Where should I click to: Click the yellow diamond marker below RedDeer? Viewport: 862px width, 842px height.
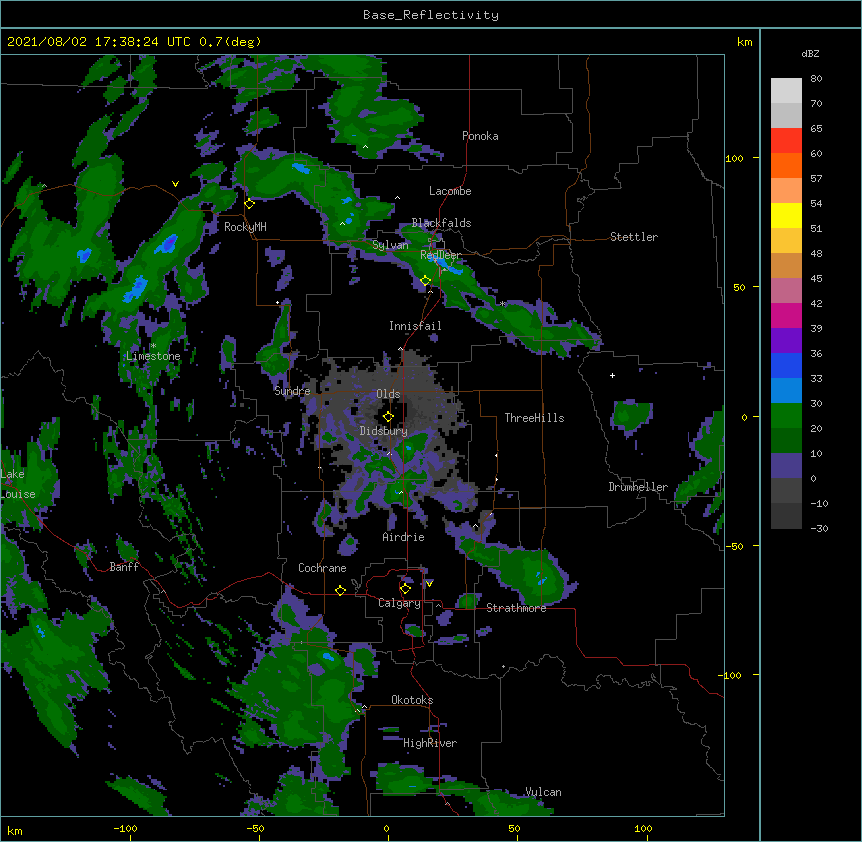tap(426, 280)
